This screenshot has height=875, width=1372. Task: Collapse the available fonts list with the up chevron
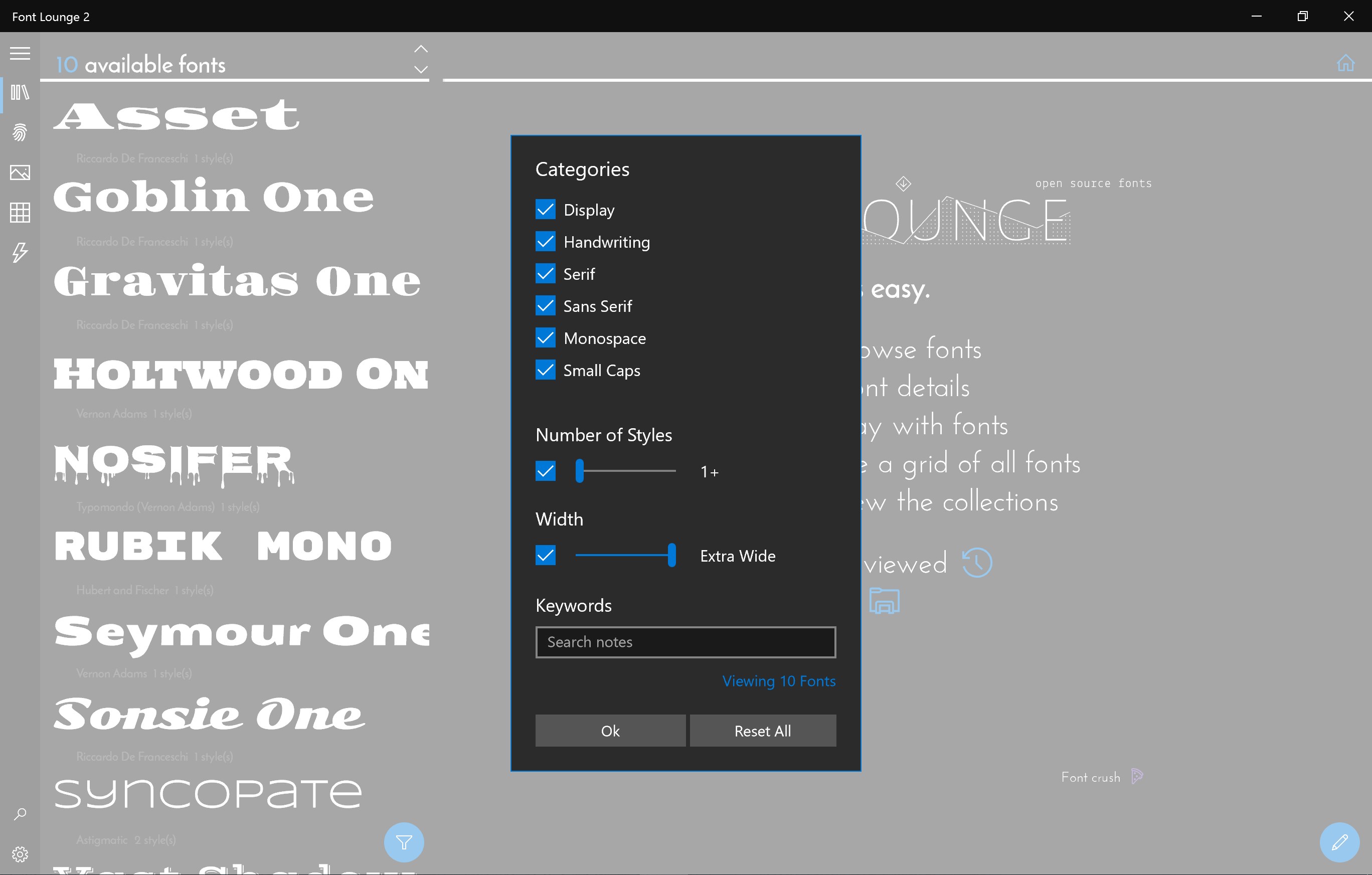click(x=421, y=49)
